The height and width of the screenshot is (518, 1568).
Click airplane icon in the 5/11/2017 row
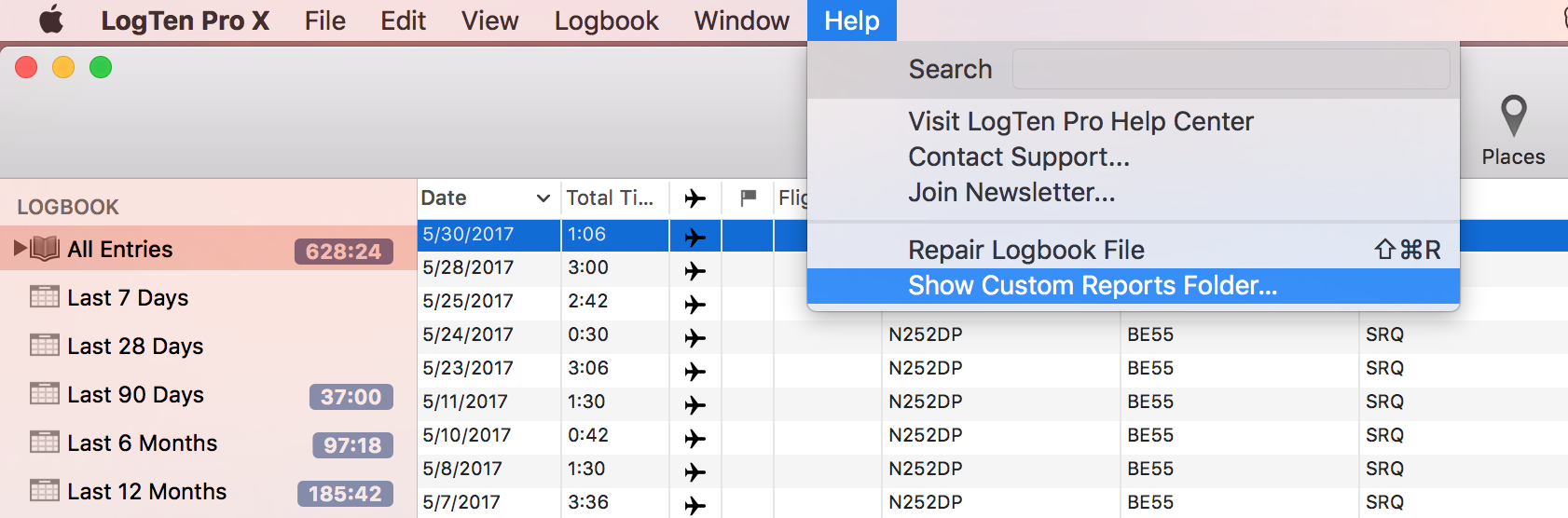(x=695, y=405)
